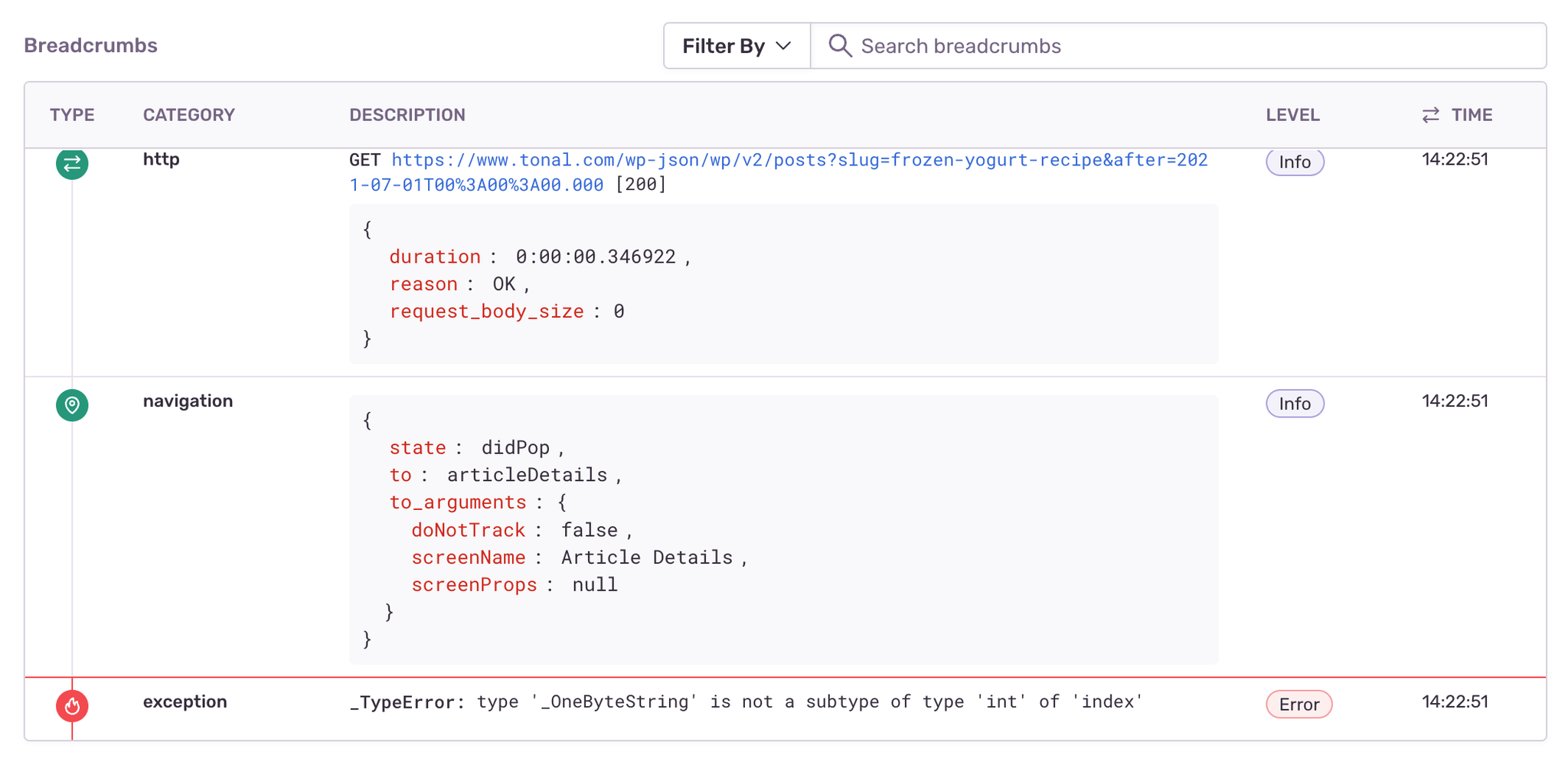The image size is (1568, 762).
Task: Click the DESCRIPTION column header
Action: coord(407,115)
